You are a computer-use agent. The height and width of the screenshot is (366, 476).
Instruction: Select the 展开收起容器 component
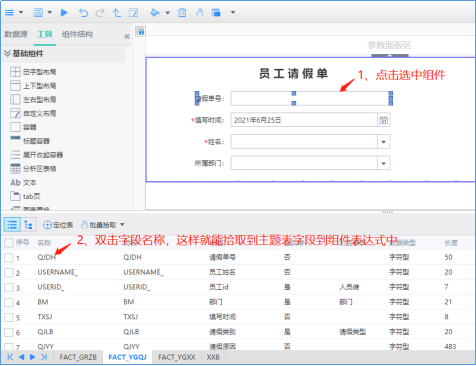pyautogui.click(x=37, y=155)
